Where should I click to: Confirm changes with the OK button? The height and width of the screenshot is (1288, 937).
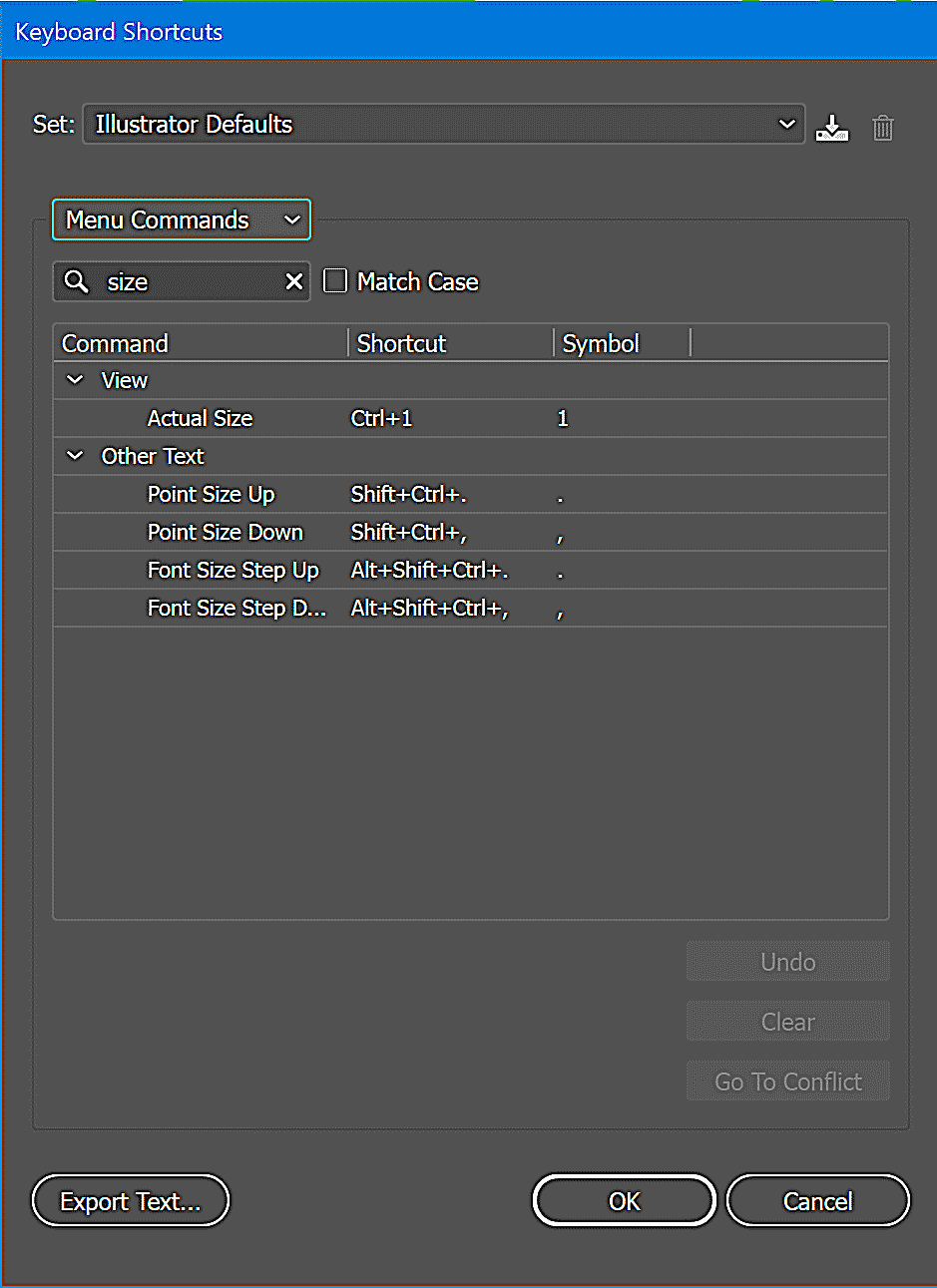(624, 1200)
